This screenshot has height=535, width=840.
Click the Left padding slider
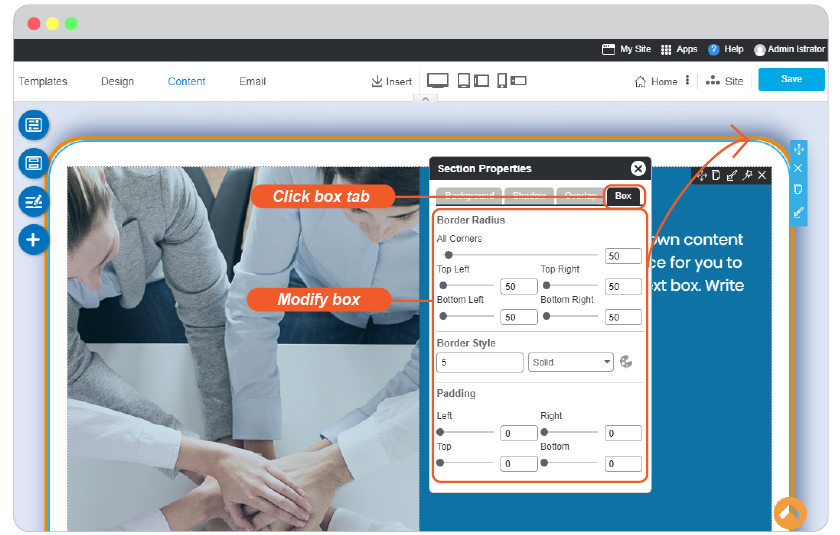coord(465,432)
